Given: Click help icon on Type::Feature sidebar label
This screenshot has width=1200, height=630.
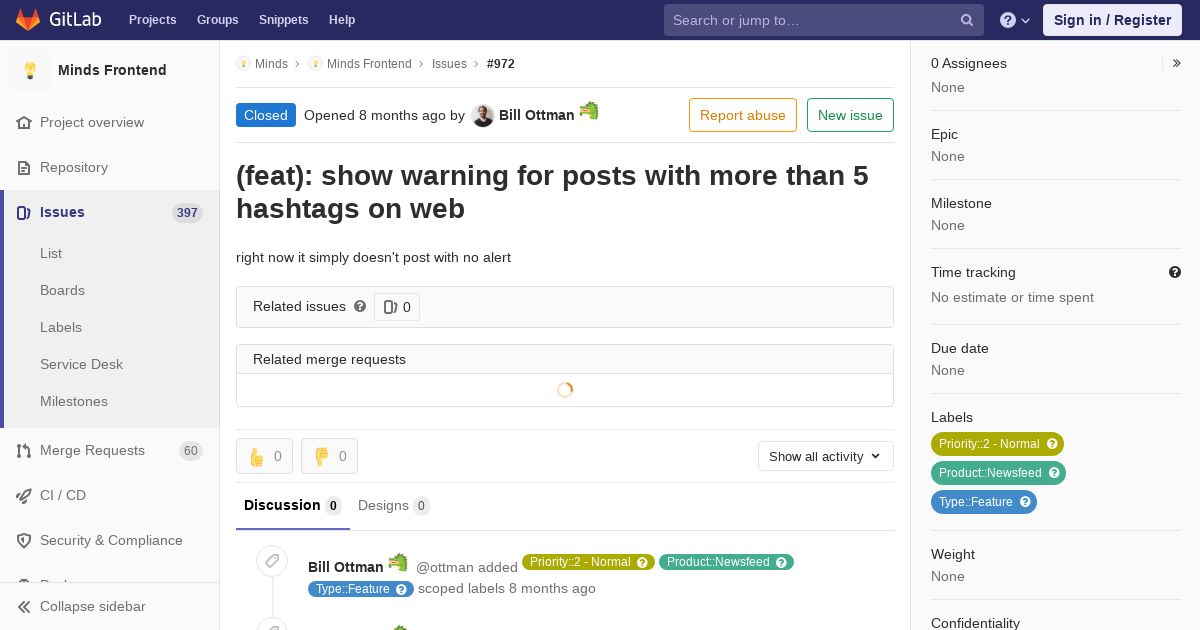Looking at the screenshot, I should click(x=1025, y=502).
